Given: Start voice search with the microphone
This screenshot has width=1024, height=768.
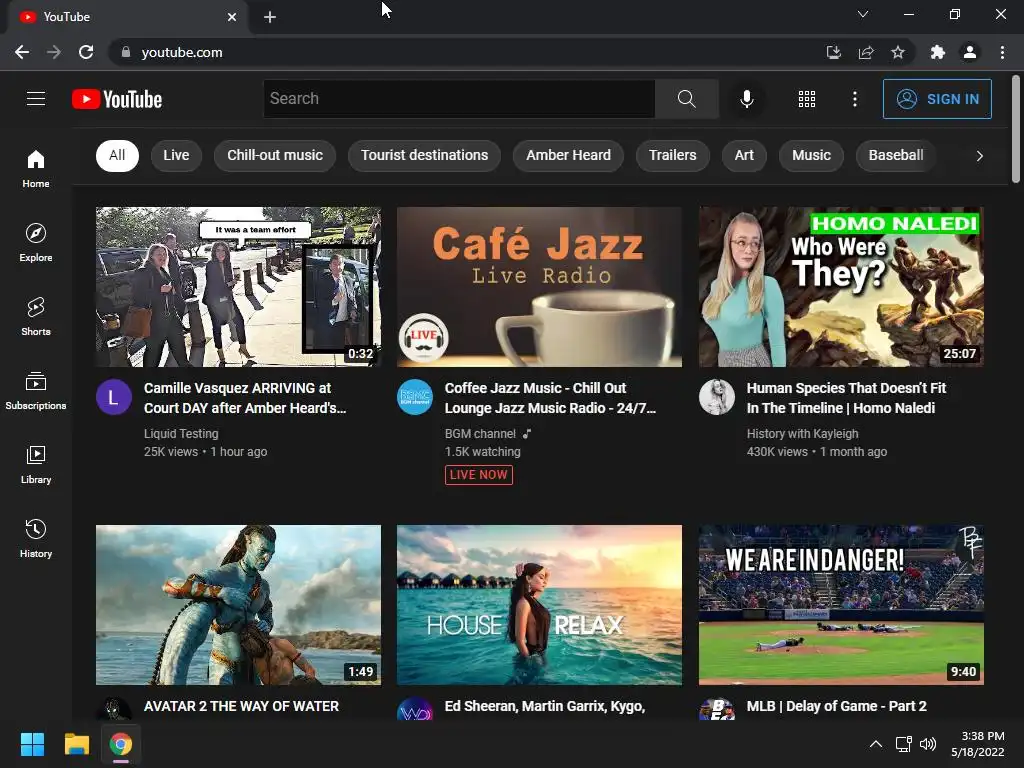Looking at the screenshot, I should point(746,99).
